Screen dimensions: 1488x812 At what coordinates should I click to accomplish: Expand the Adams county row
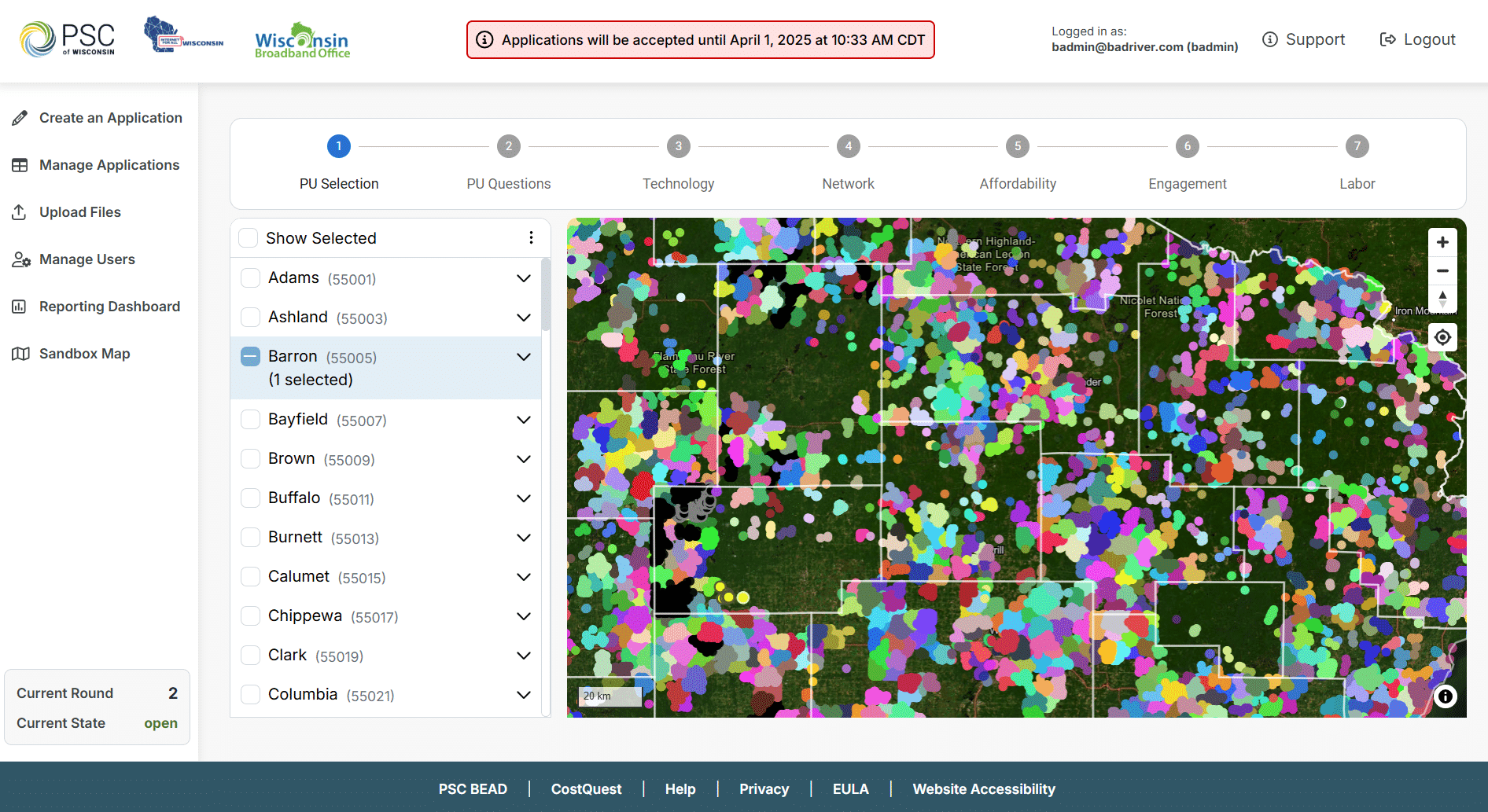[x=523, y=278]
